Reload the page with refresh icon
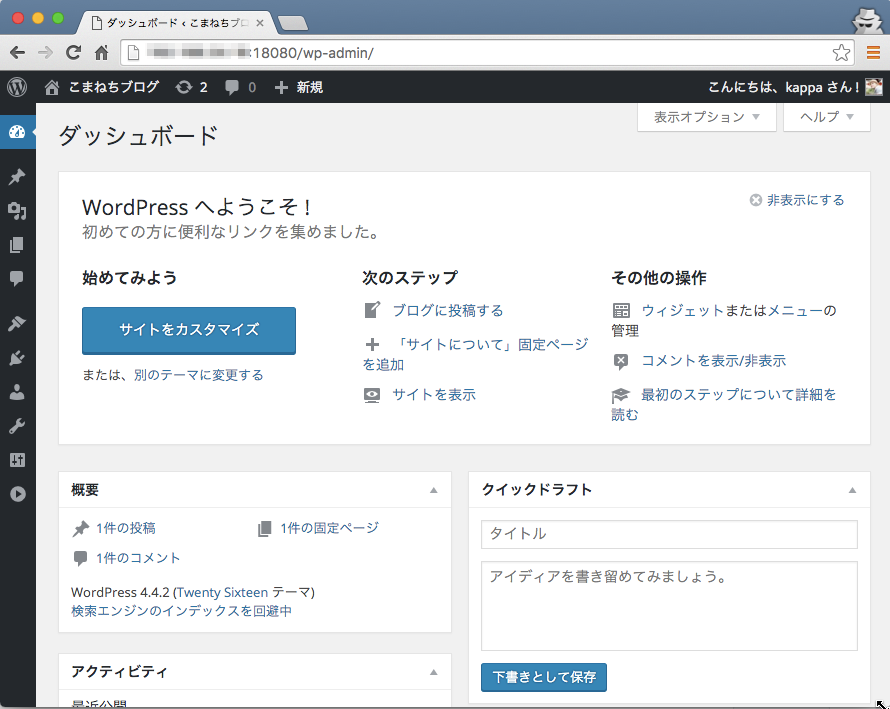The width and height of the screenshot is (890, 709). pos(73,53)
